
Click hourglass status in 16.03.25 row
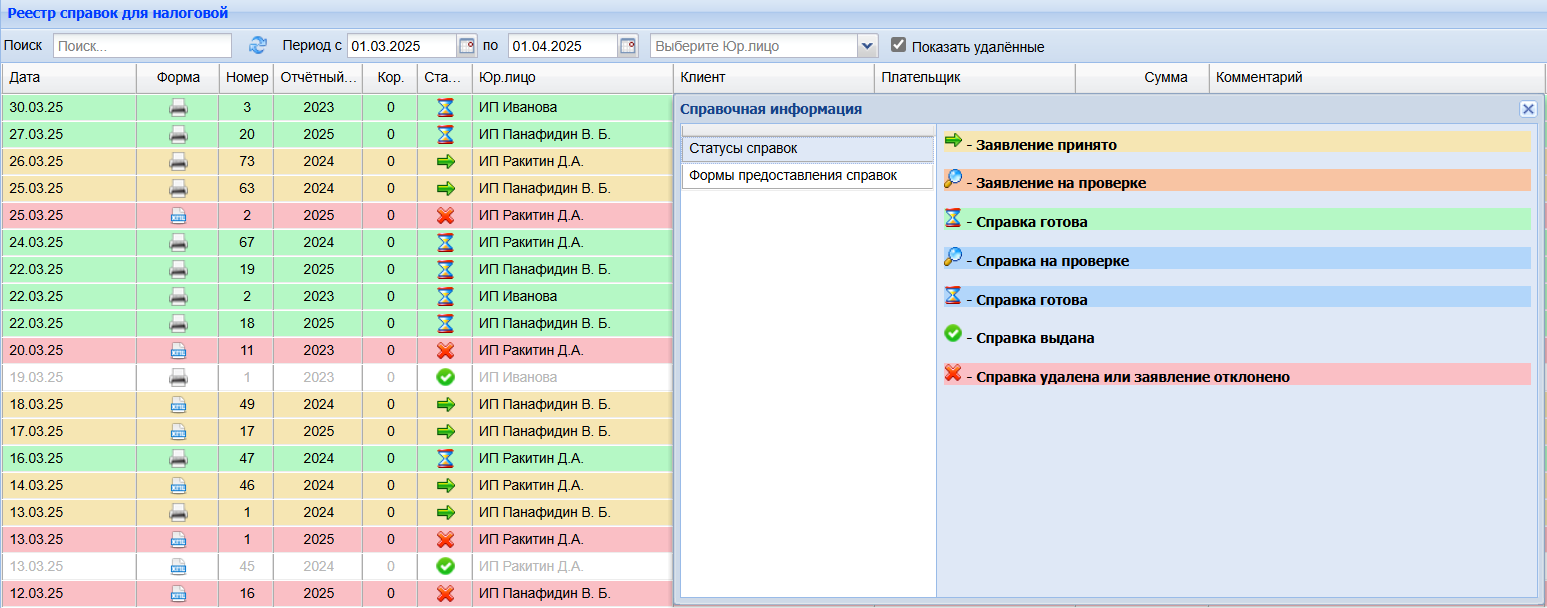(x=445, y=458)
